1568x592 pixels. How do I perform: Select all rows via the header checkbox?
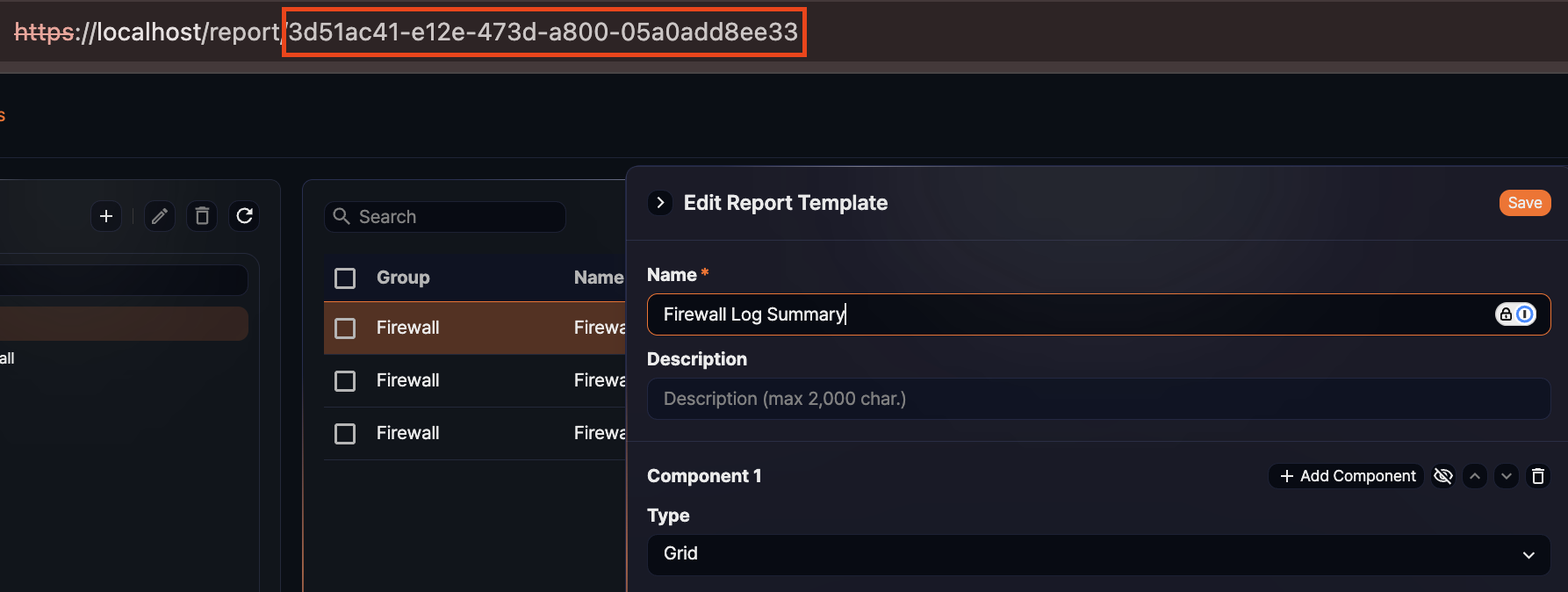point(345,277)
